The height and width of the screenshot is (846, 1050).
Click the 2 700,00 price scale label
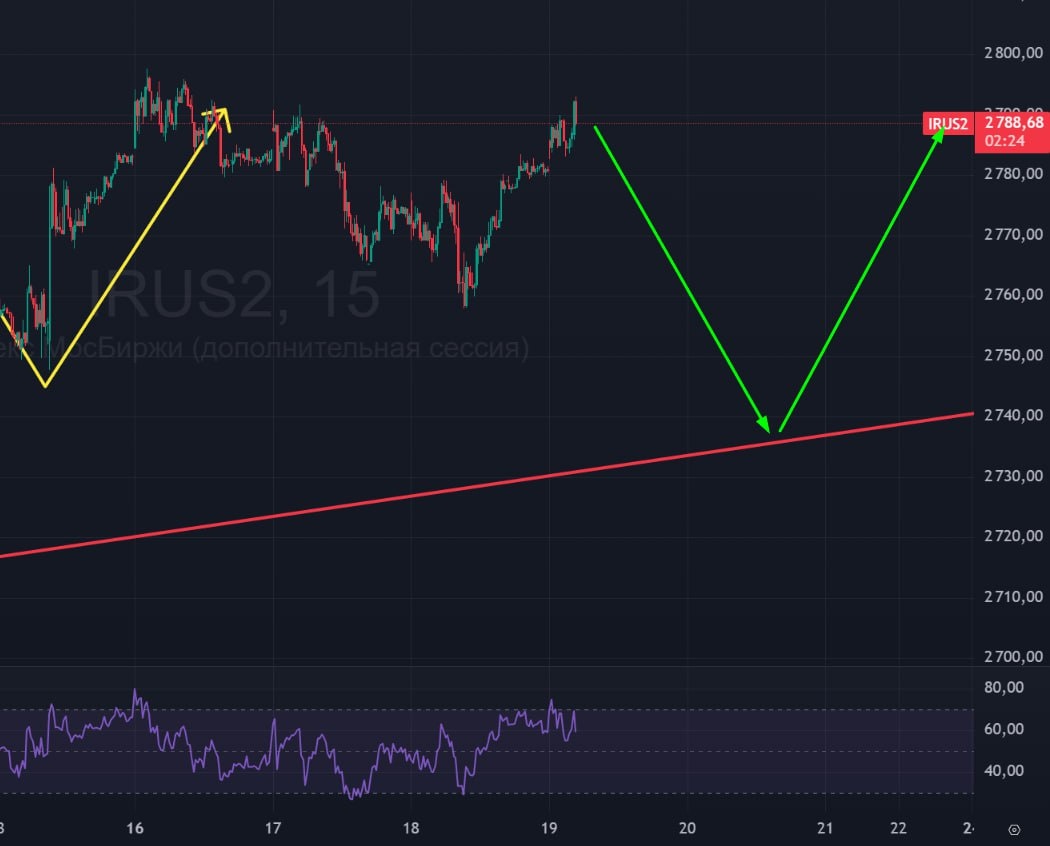1013,656
